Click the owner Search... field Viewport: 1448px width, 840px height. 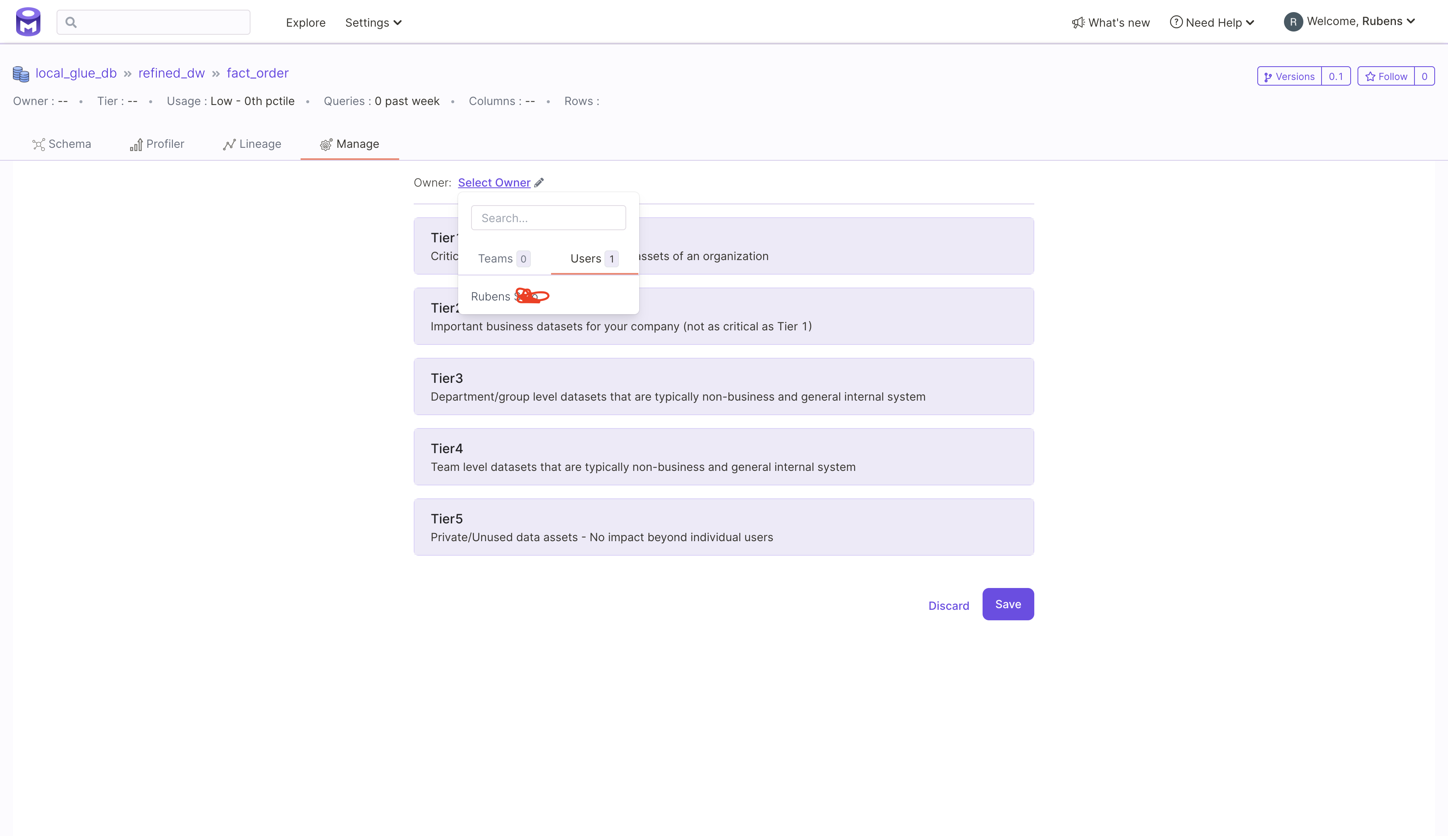548,218
